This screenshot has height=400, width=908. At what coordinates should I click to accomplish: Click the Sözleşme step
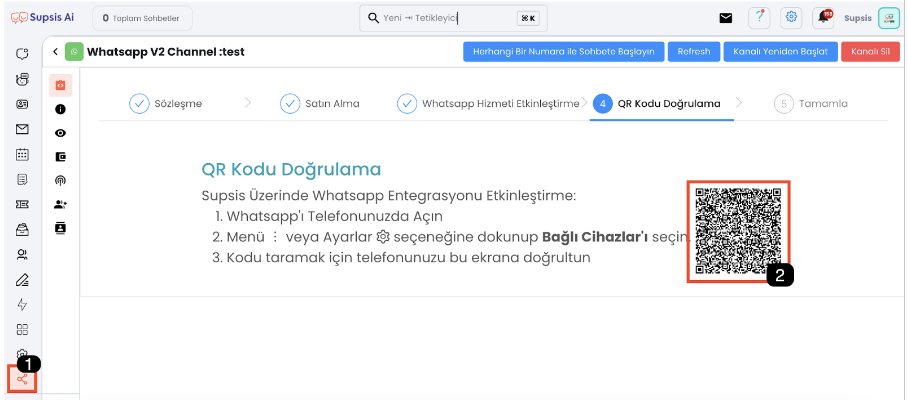click(x=166, y=104)
